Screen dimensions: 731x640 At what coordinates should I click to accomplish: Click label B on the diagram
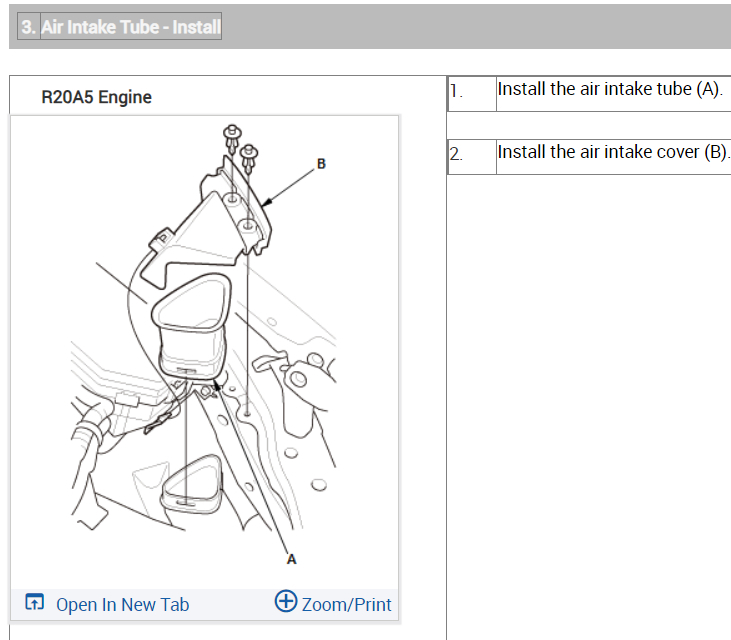pos(321,164)
